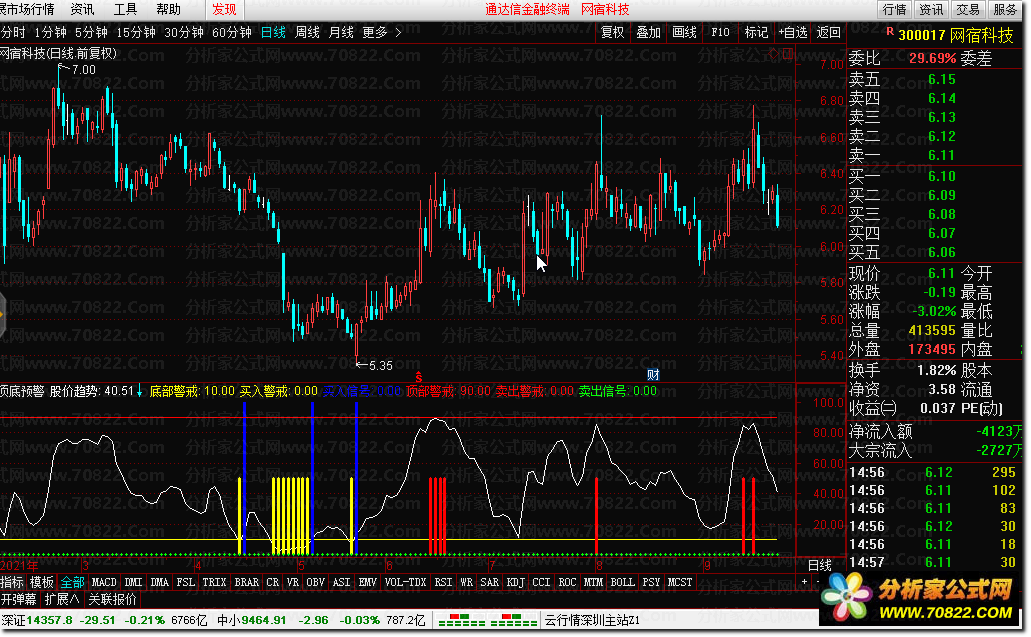Click the top-right 资讯 button
The image size is (1031, 637).
(x=931, y=9)
